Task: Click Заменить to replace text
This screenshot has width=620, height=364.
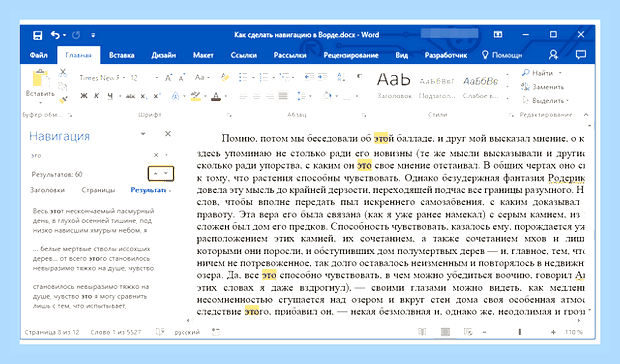Action: [542, 87]
